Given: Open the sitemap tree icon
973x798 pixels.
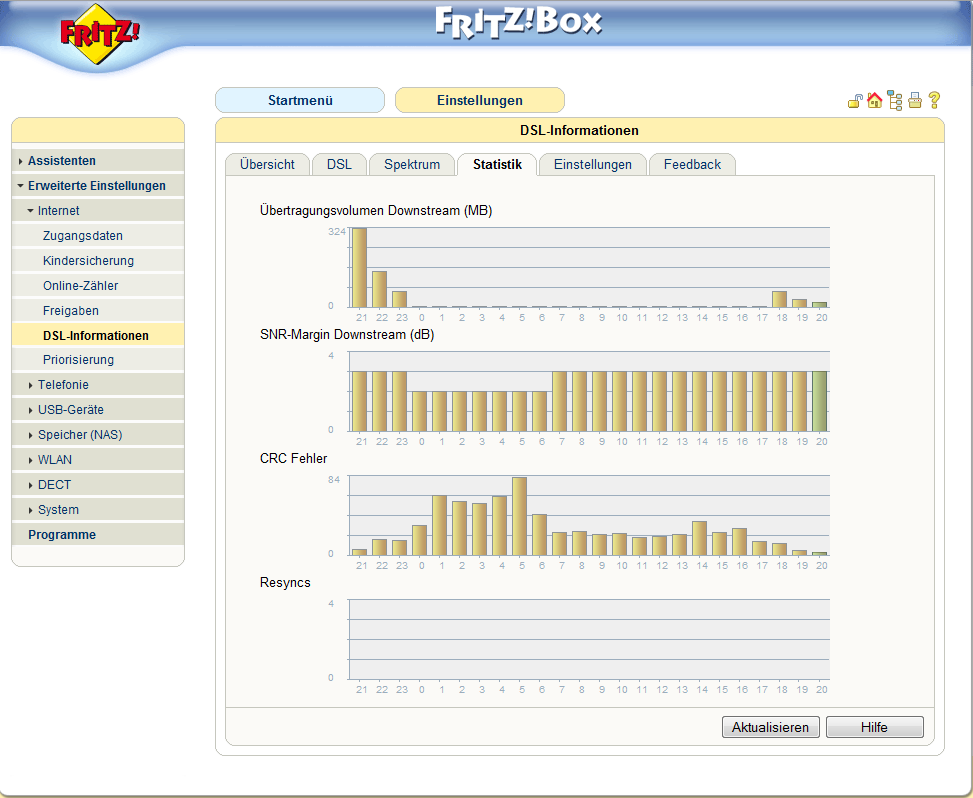Looking at the screenshot, I should click(894, 101).
